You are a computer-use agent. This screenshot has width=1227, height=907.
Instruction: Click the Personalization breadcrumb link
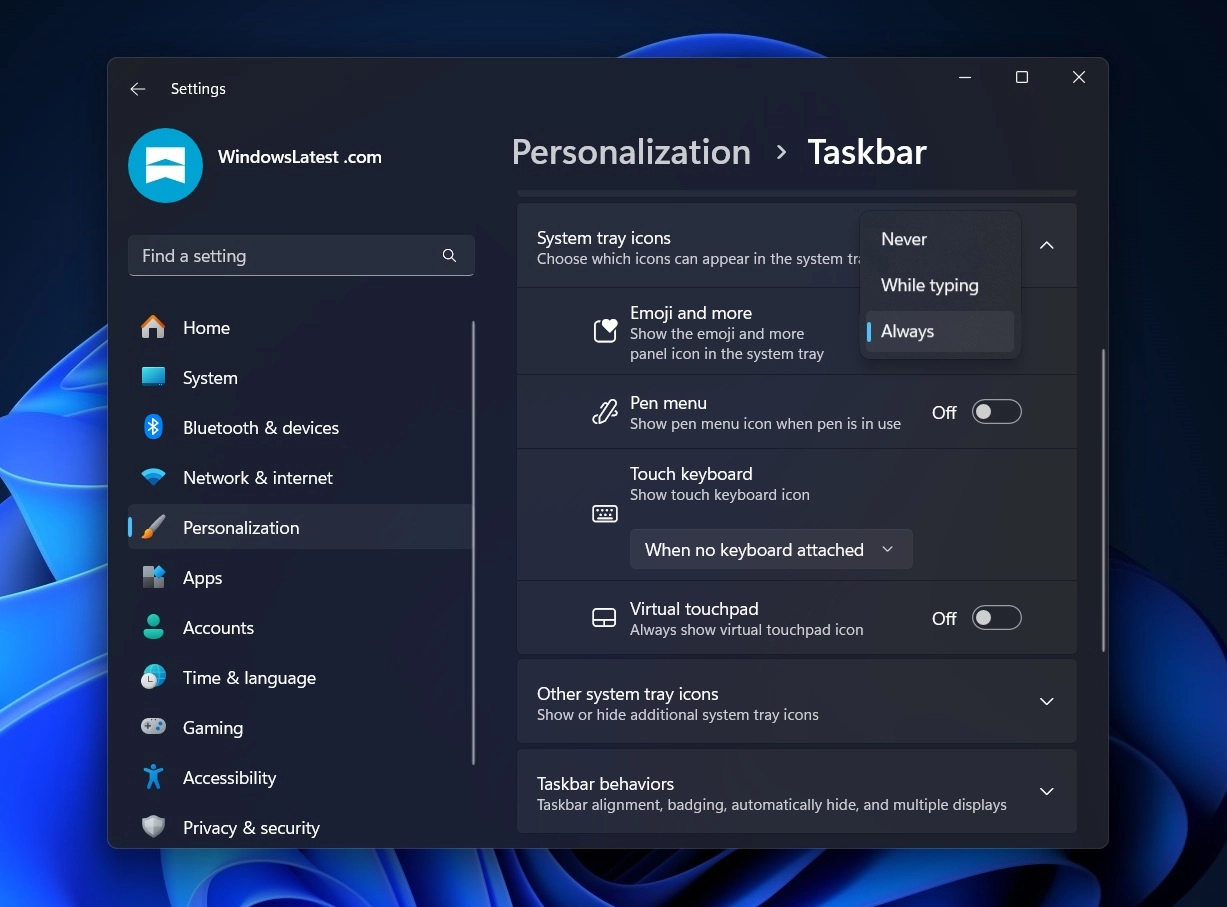[x=630, y=152]
